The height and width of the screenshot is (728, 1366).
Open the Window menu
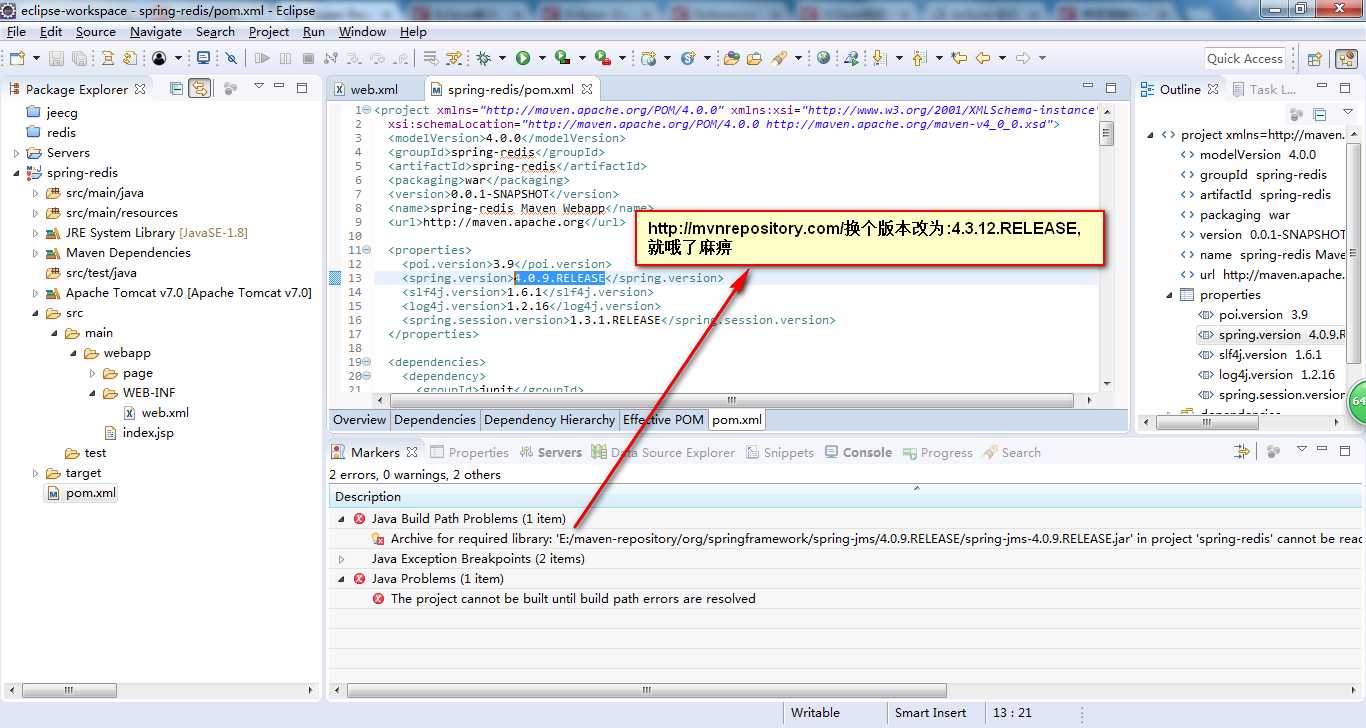click(362, 32)
